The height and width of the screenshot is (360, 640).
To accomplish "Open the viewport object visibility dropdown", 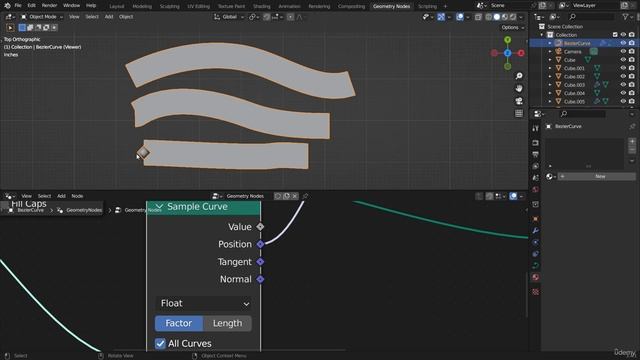I will (x=427, y=17).
